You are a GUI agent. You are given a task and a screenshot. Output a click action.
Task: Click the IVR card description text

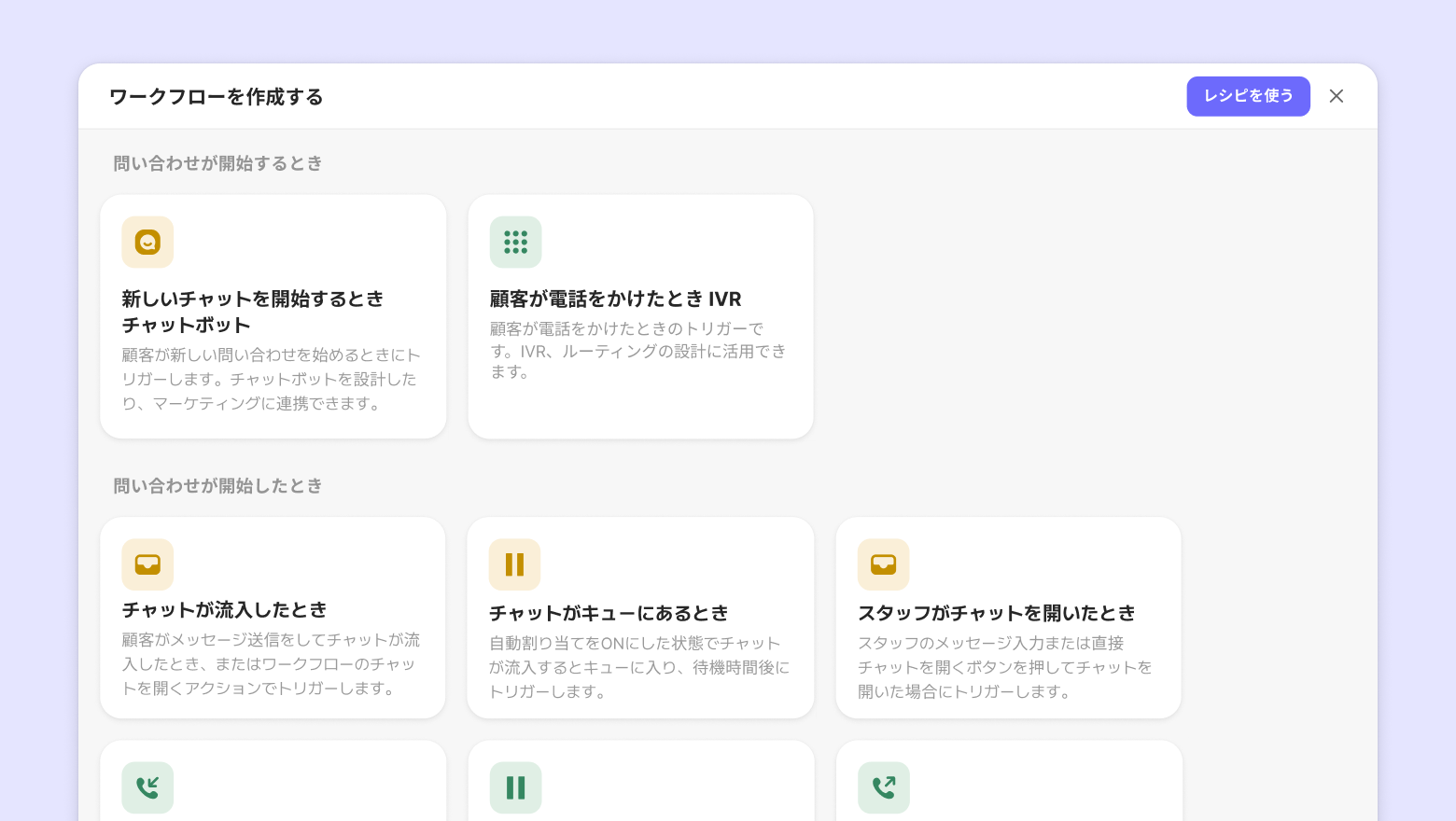638,351
